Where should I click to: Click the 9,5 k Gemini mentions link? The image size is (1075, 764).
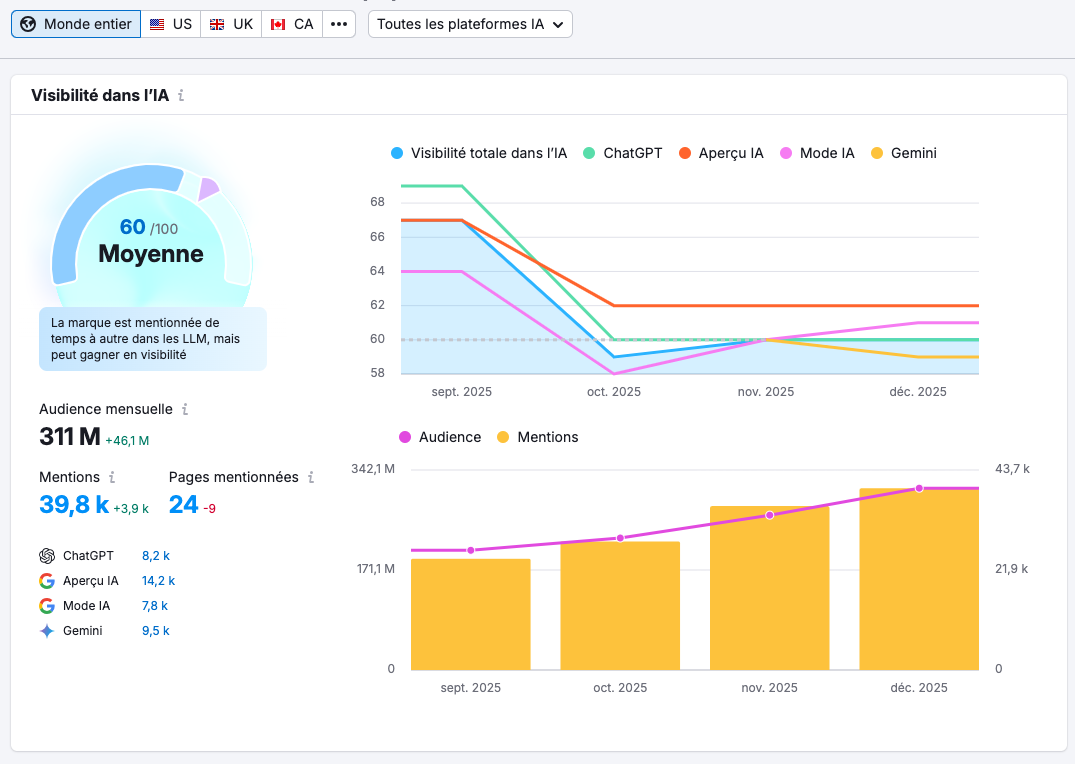(155, 630)
